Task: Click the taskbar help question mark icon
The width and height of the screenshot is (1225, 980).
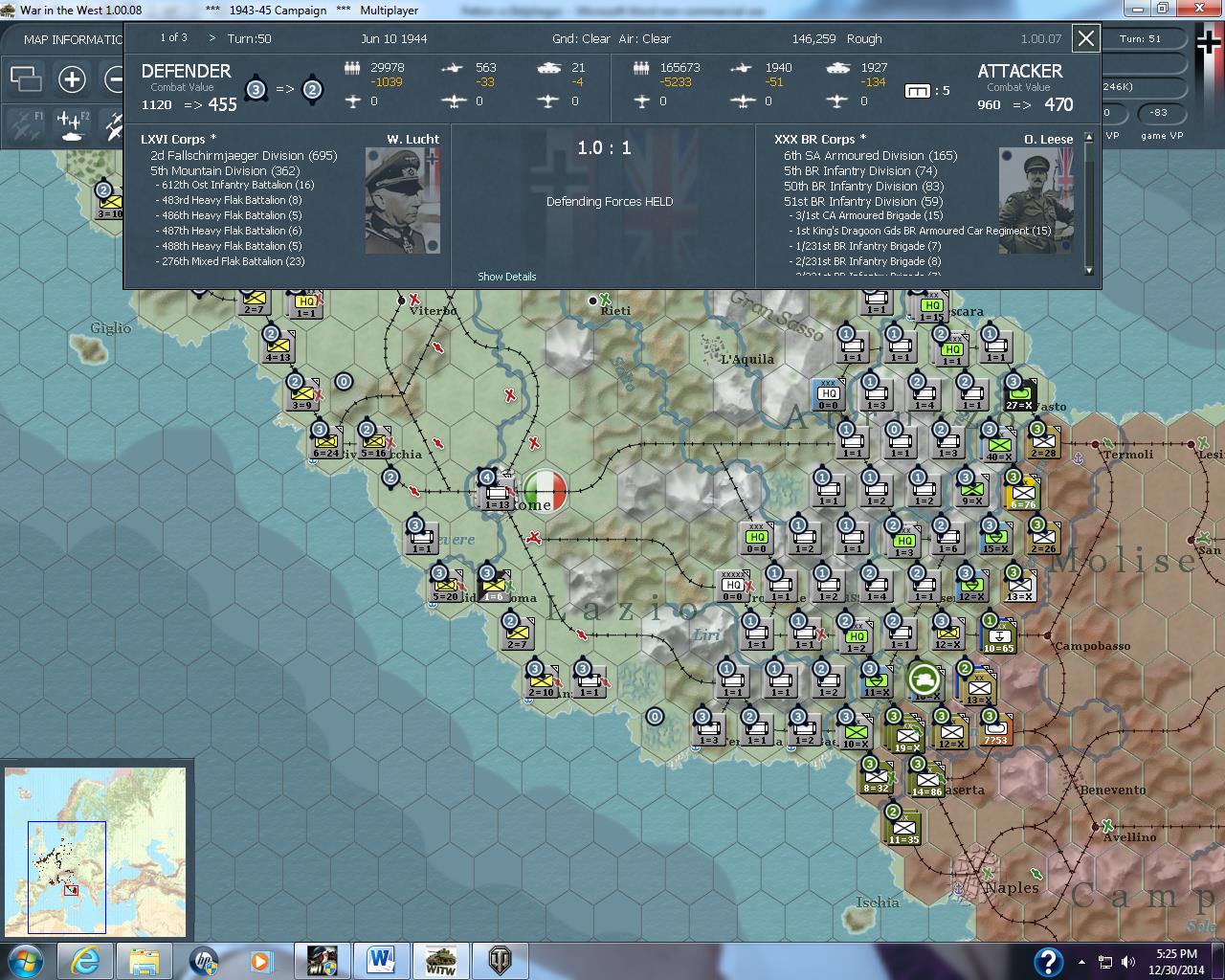Action: coord(1049,961)
